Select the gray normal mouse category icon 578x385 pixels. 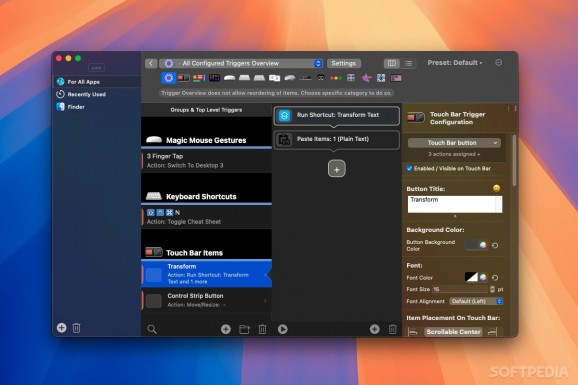pyautogui.click(x=290, y=78)
